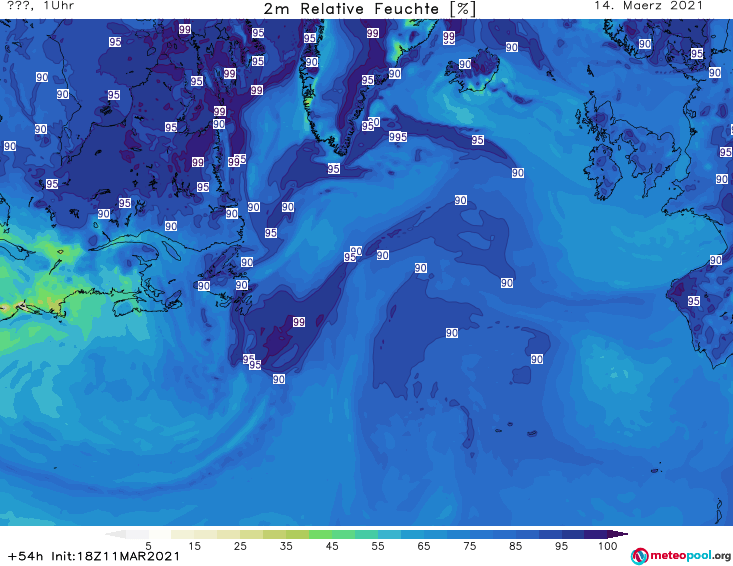Click the meteopool.org logo

pyautogui.click(x=681, y=556)
